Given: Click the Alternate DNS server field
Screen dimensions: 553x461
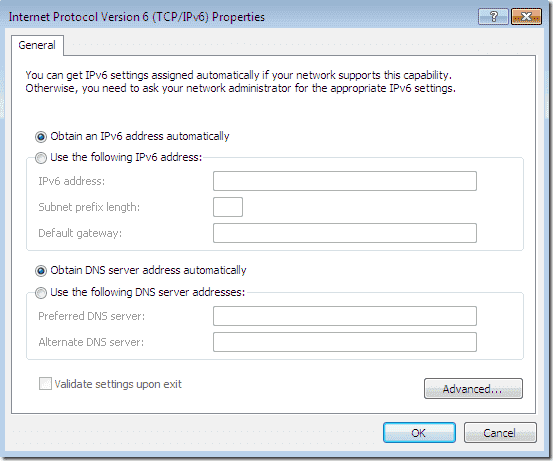Looking at the screenshot, I should coord(345,342).
